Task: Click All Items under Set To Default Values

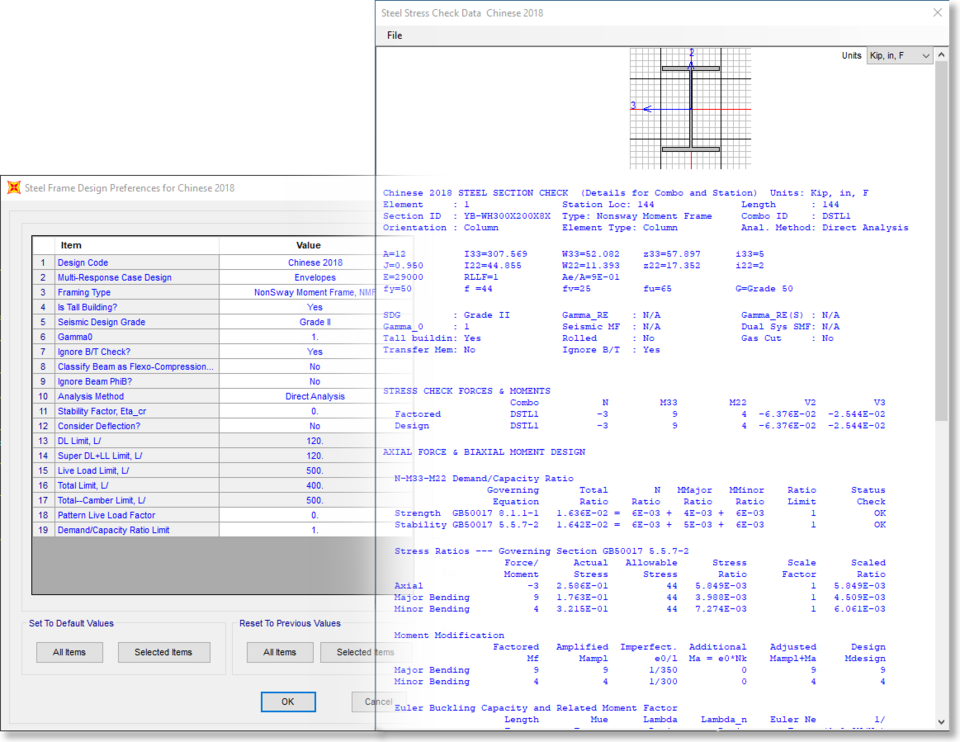Action: tap(69, 652)
